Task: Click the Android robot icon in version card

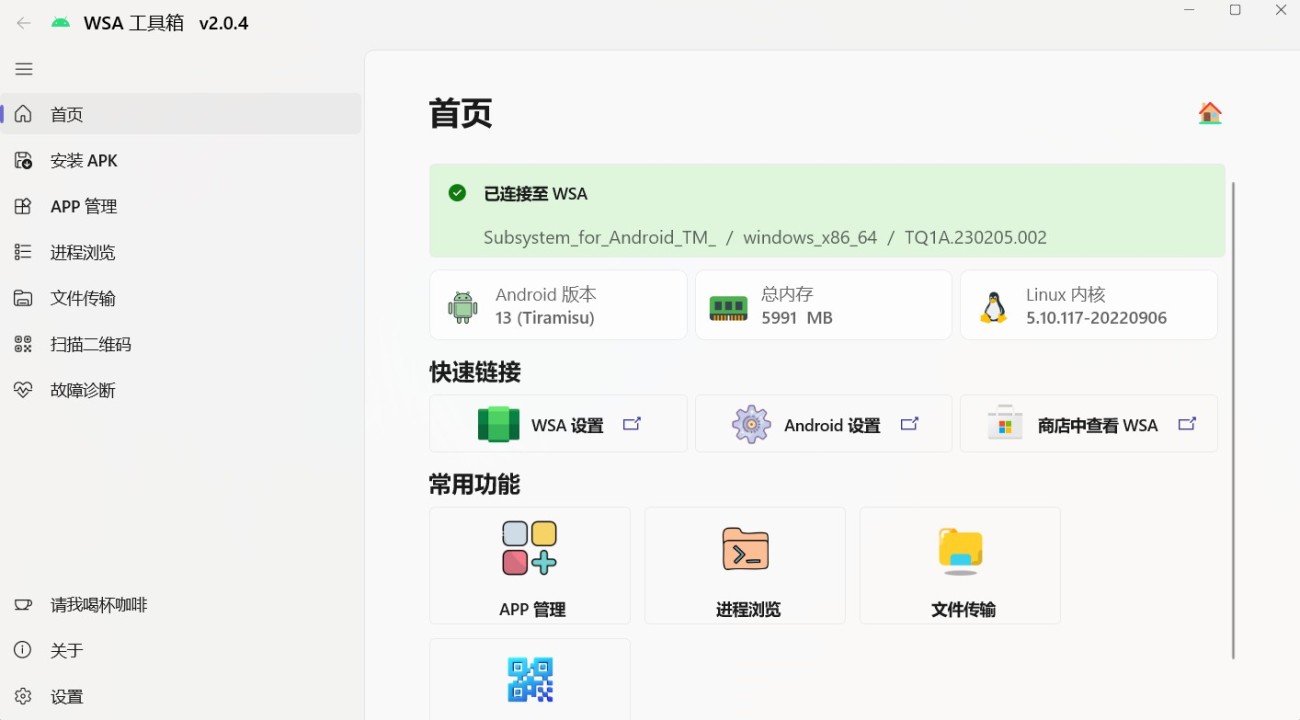Action: point(463,306)
